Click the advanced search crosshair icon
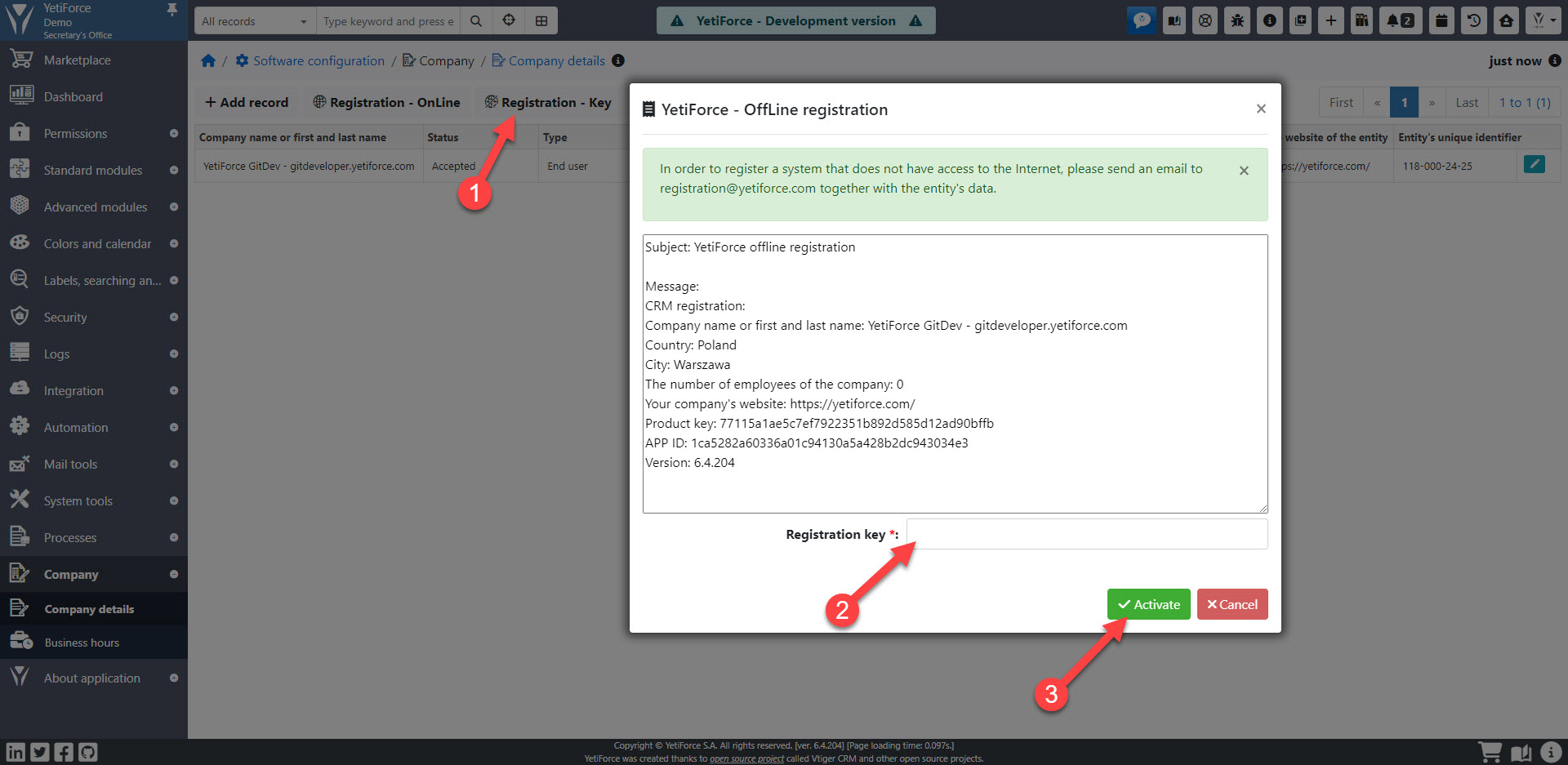 (509, 21)
